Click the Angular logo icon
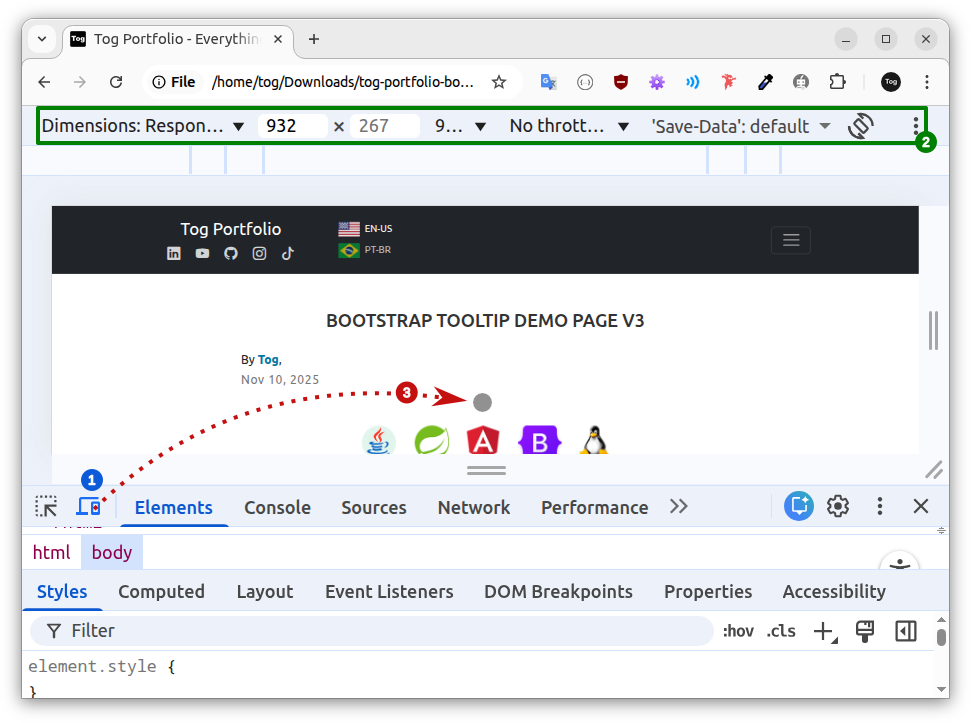The height and width of the screenshot is (723, 971). point(483,440)
